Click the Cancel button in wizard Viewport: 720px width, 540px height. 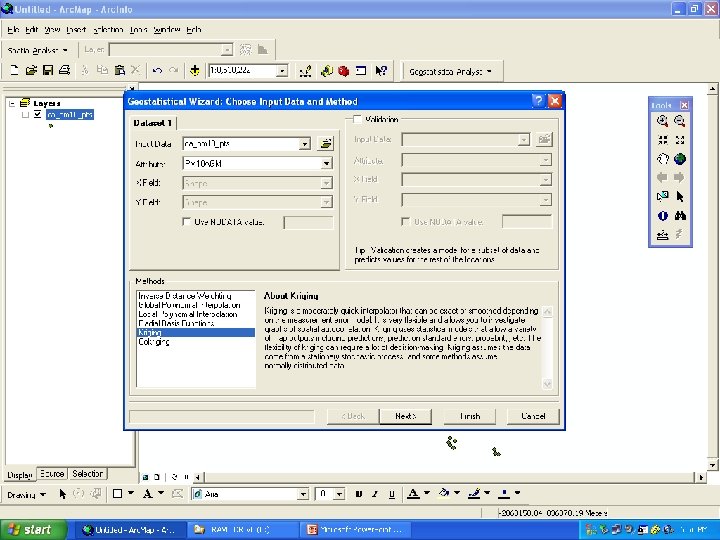[x=533, y=416]
